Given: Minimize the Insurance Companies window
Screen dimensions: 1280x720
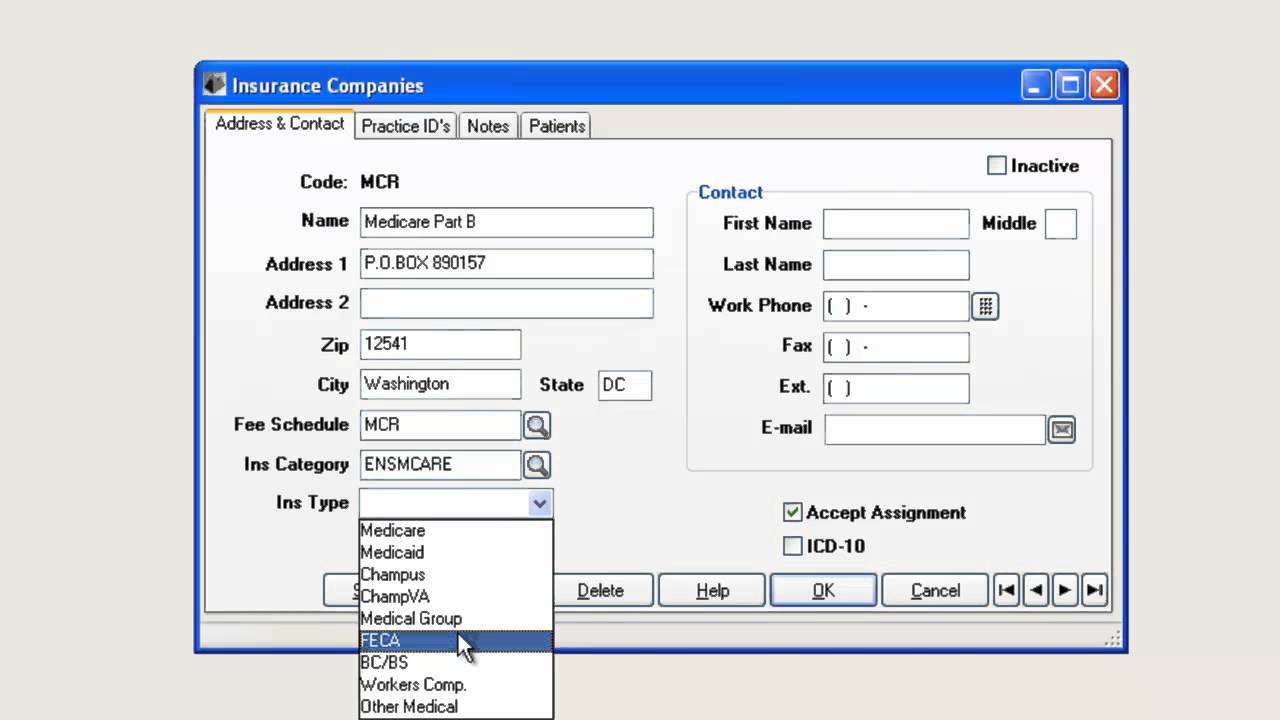Looking at the screenshot, I should click(x=1036, y=85).
